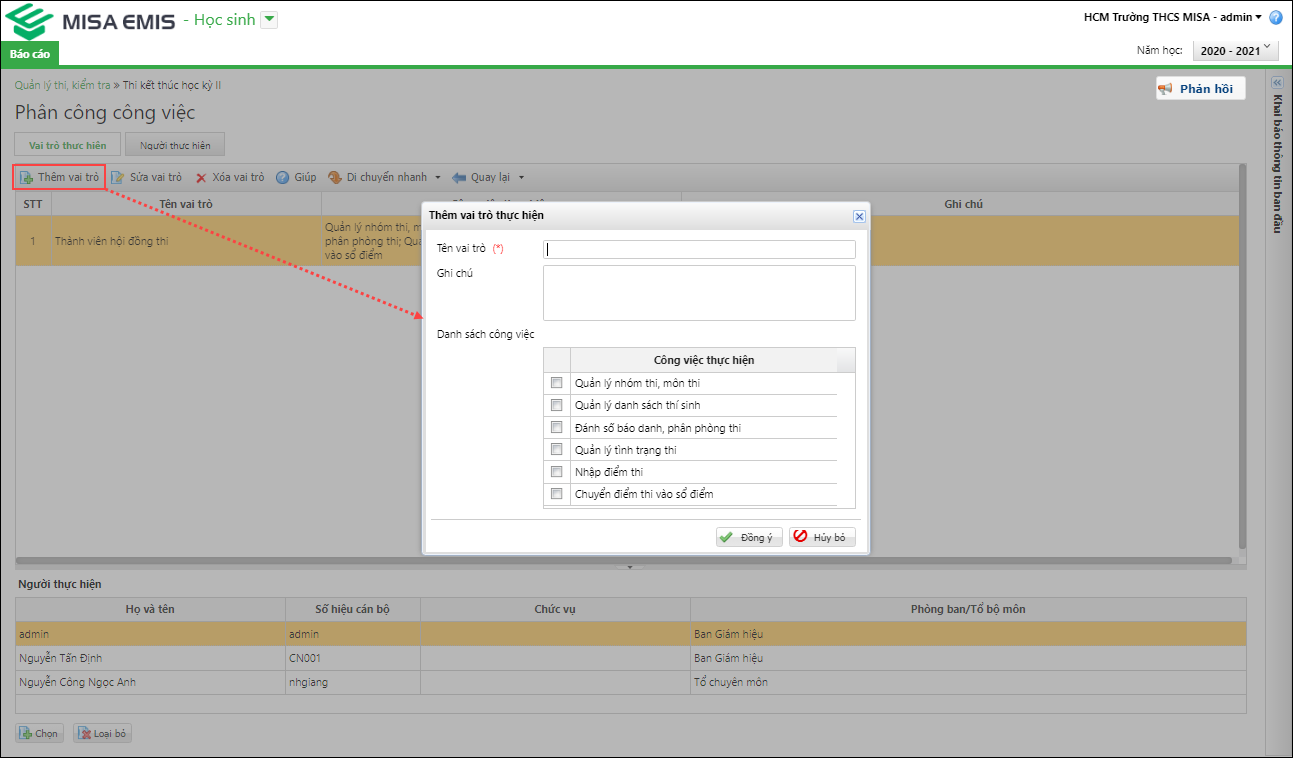The image size is (1293, 758).
Task: Collapse the Khai báo thông tin ban đầu panel
Action: [x=1276, y=83]
